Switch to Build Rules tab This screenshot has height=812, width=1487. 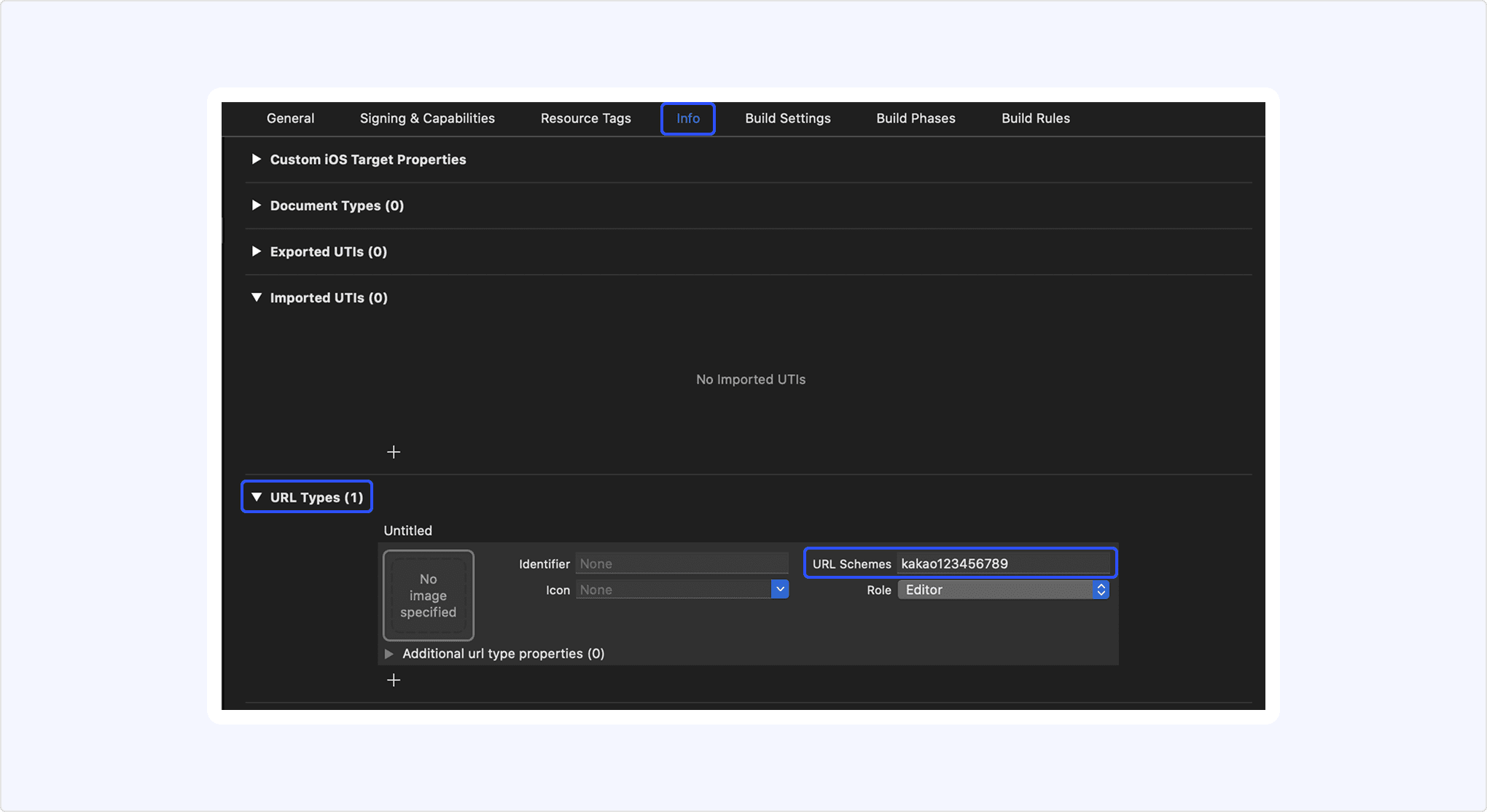click(x=1035, y=118)
